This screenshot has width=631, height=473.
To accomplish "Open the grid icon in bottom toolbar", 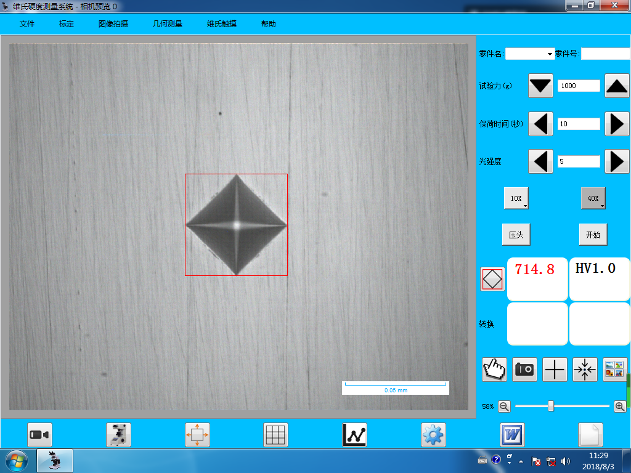I will pyautogui.click(x=276, y=434).
